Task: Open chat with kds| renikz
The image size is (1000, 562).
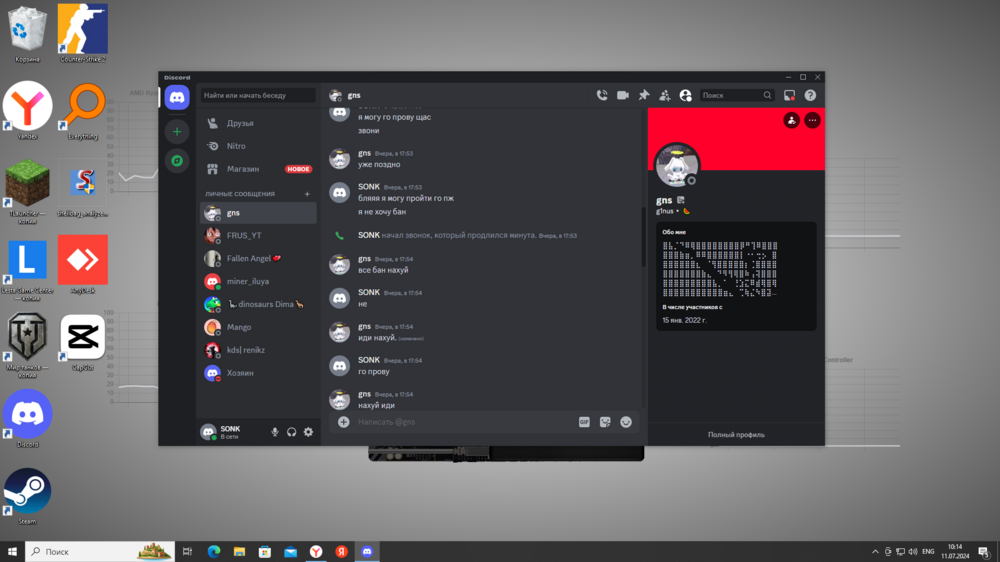Action: tap(258, 350)
